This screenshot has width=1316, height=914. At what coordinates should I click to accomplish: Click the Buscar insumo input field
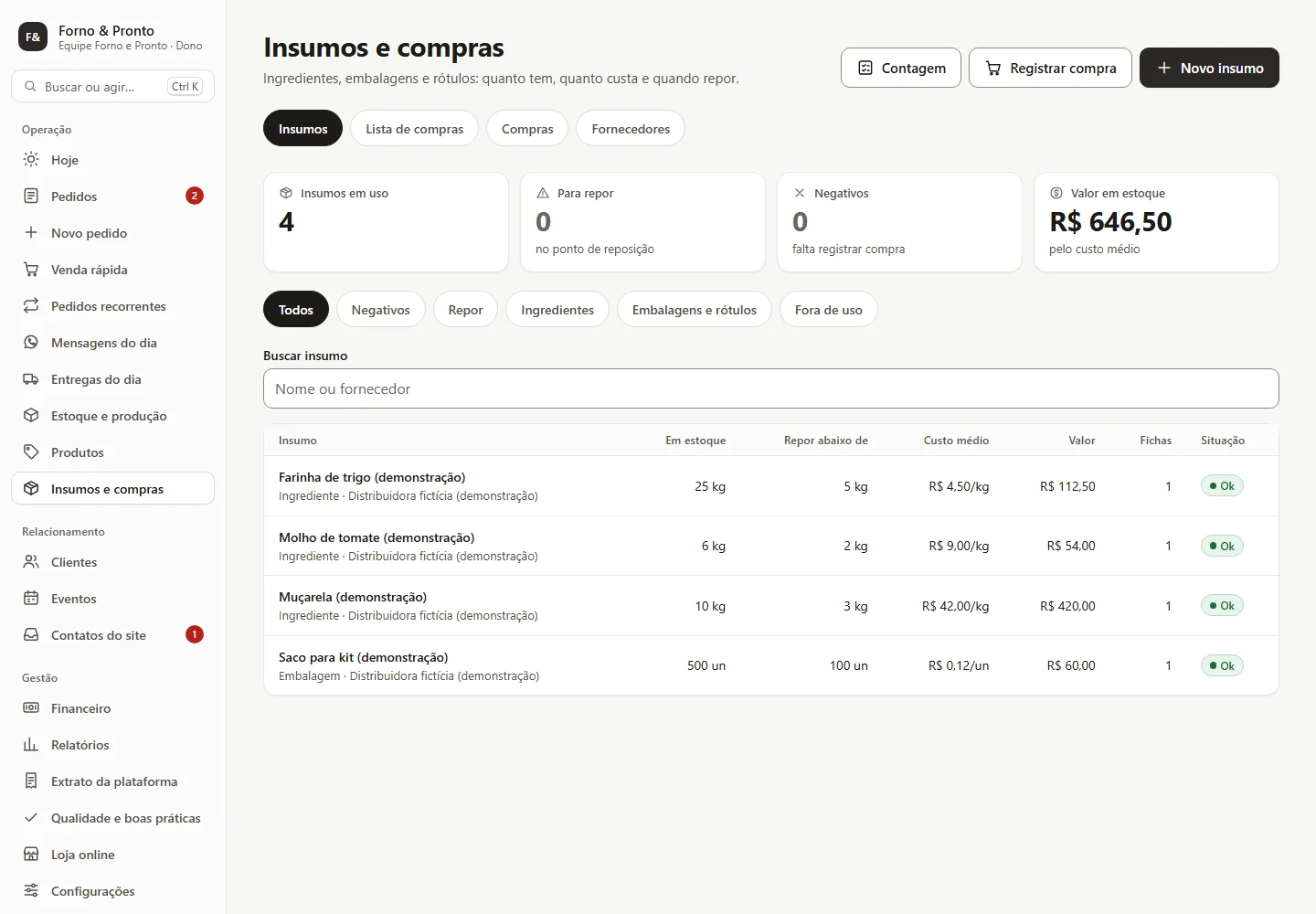pyautogui.click(x=771, y=388)
